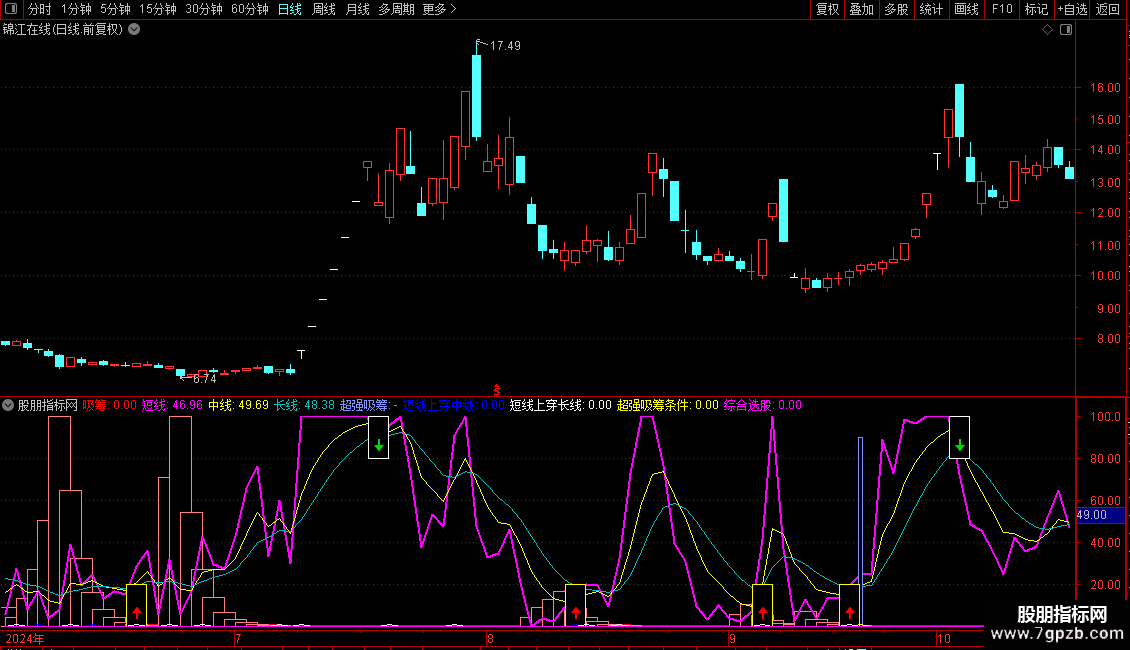Click the 6.74 low price marker
Image resolution: width=1130 pixels, height=650 pixels.
coord(203,379)
